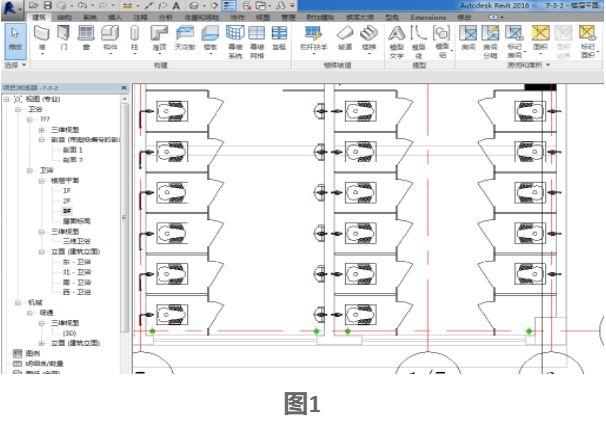606x421 pixels.
Task: Select the Curtain System (幕墙系统) tool
Action: click(235, 42)
